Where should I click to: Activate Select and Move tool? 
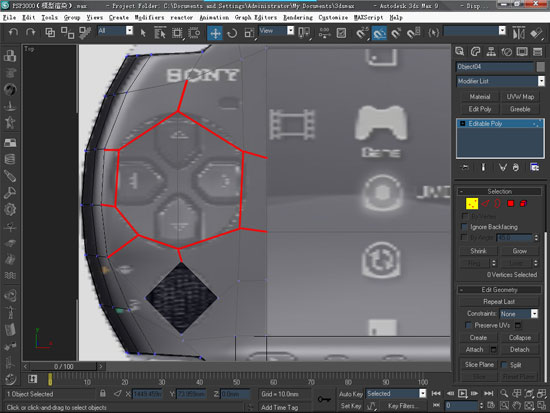[215, 33]
